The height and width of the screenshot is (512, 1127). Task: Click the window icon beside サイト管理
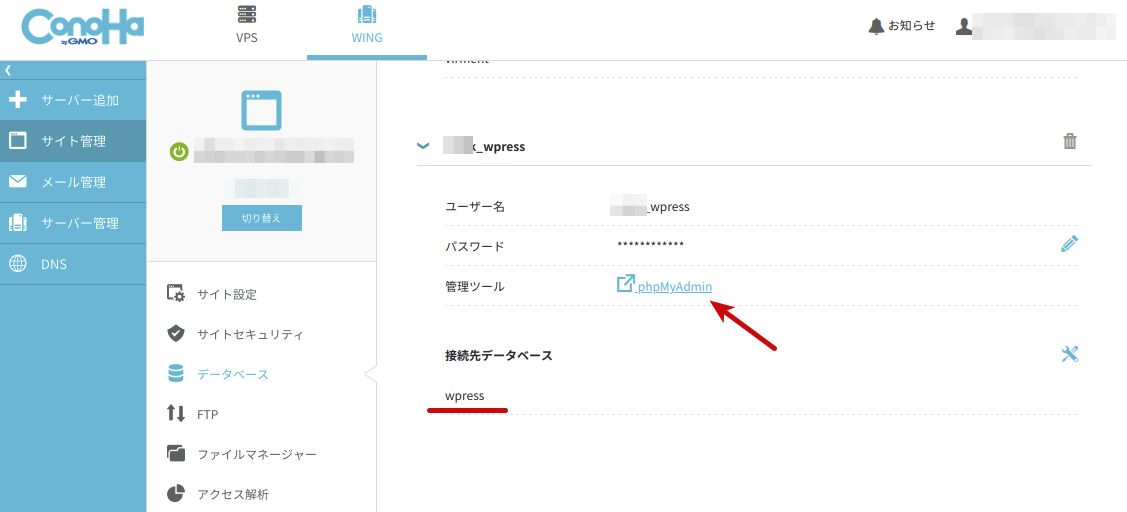pyautogui.click(x=17, y=140)
